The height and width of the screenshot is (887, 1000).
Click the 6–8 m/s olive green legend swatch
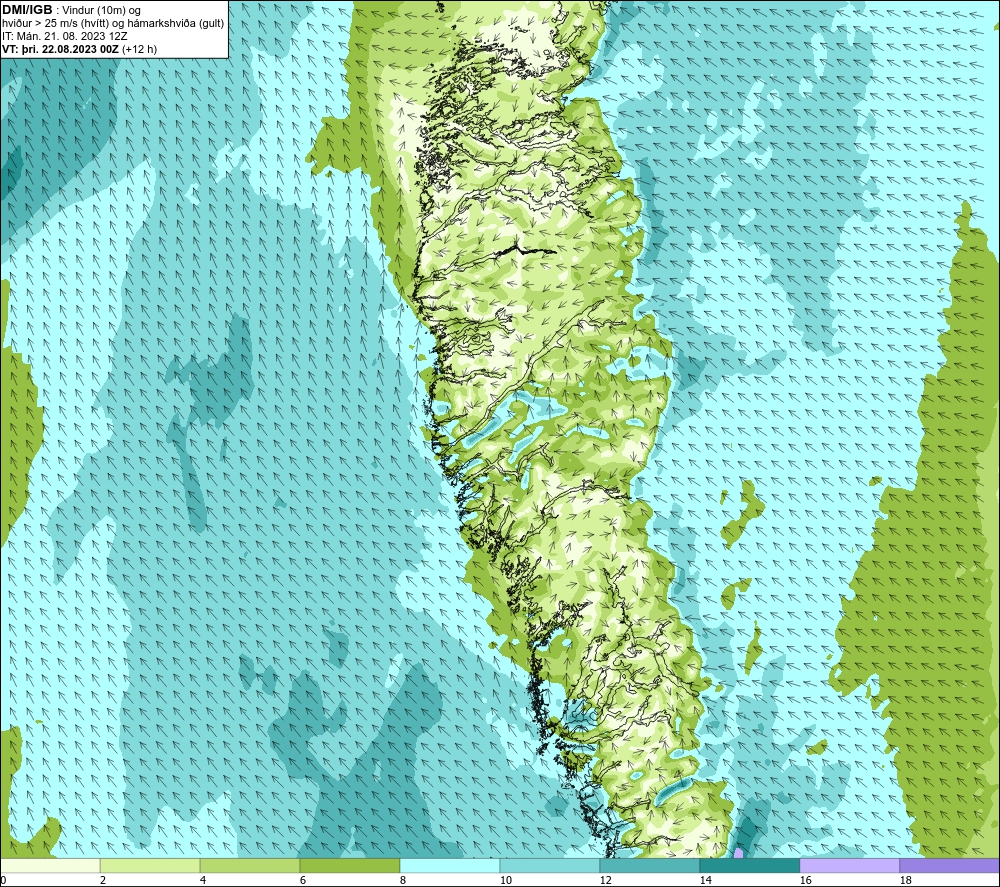[349, 865]
